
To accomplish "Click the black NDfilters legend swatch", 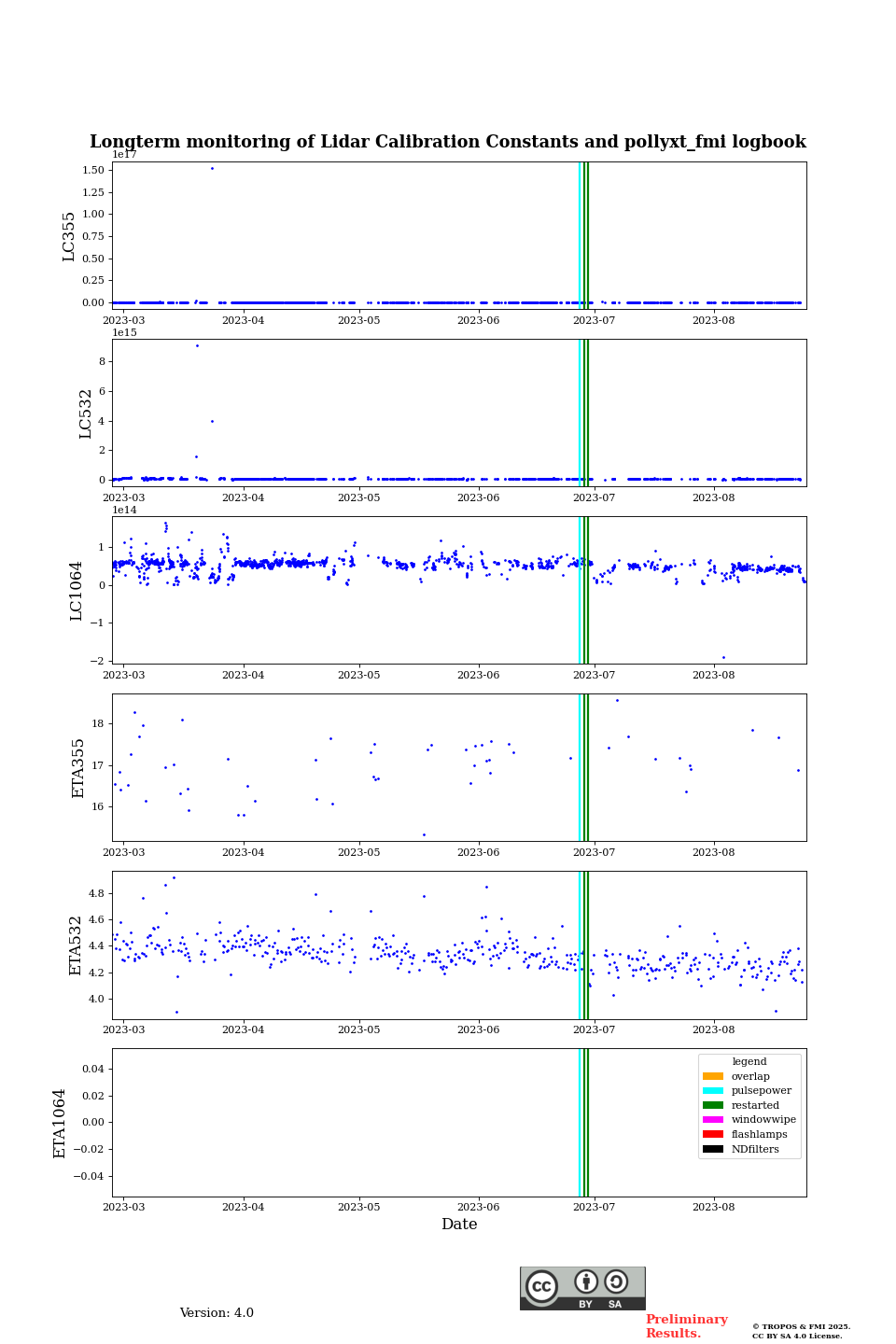I will pyautogui.click(x=712, y=1149).
